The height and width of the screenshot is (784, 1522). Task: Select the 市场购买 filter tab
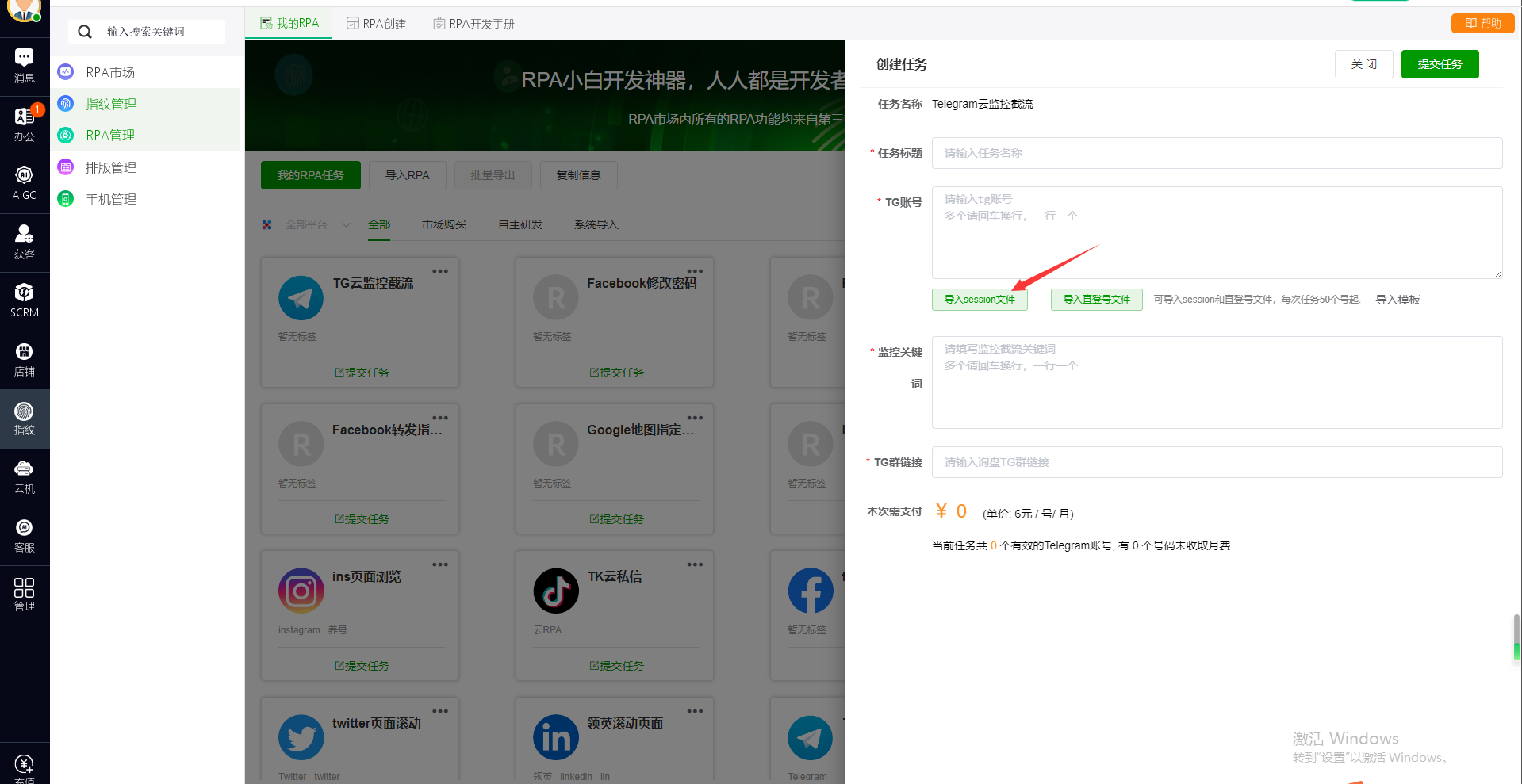click(x=443, y=224)
